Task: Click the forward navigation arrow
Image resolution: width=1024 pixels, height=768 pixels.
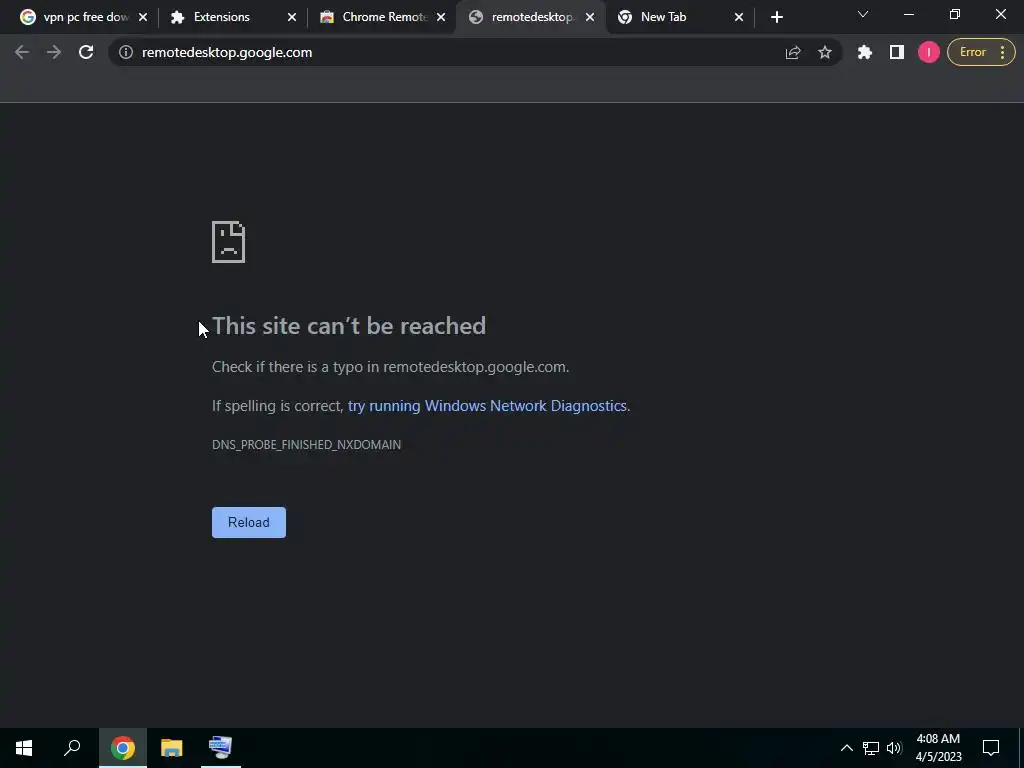Action: click(x=54, y=52)
